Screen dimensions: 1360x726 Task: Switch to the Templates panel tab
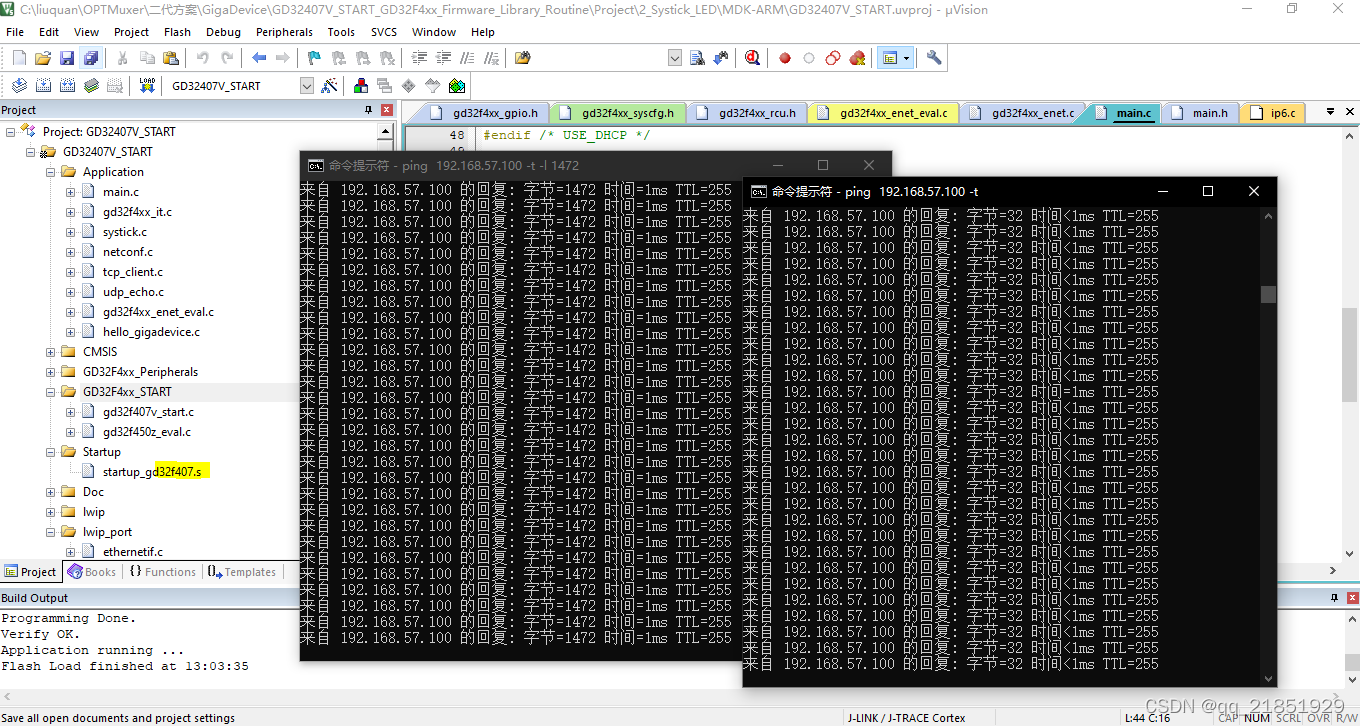pos(242,572)
